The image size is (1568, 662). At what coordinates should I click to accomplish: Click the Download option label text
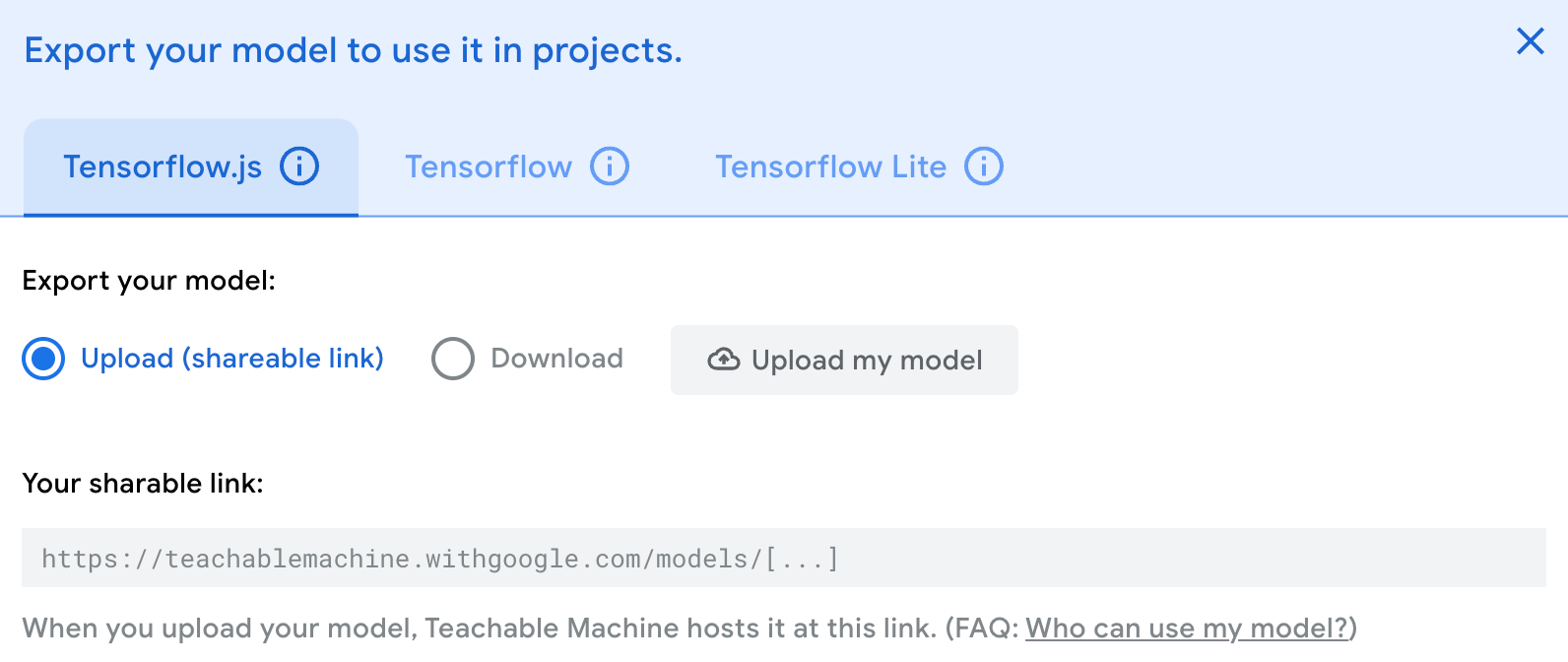(556, 359)
